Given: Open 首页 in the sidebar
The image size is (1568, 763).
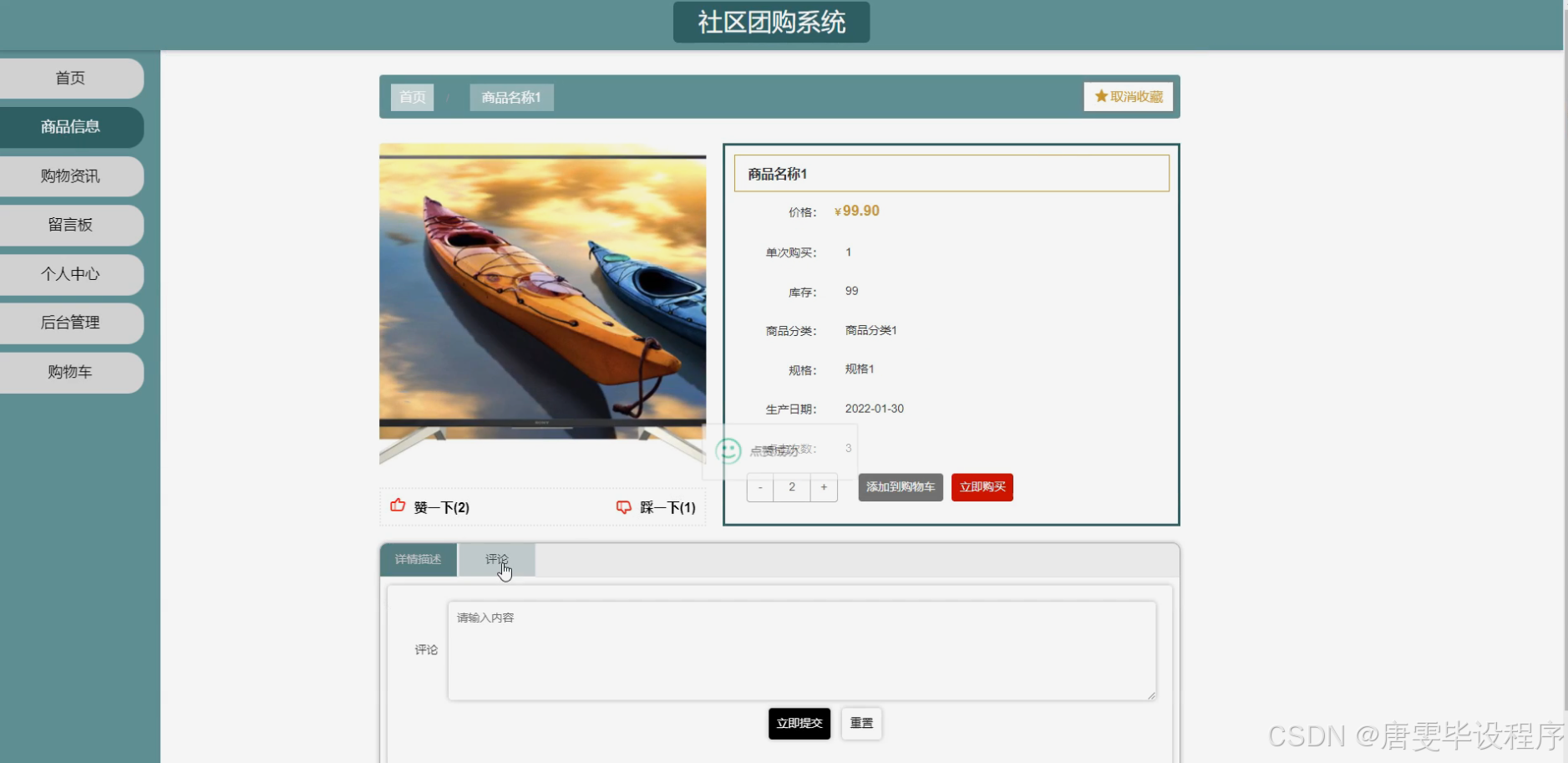Looking at the screenshot, I should (71, 79).
